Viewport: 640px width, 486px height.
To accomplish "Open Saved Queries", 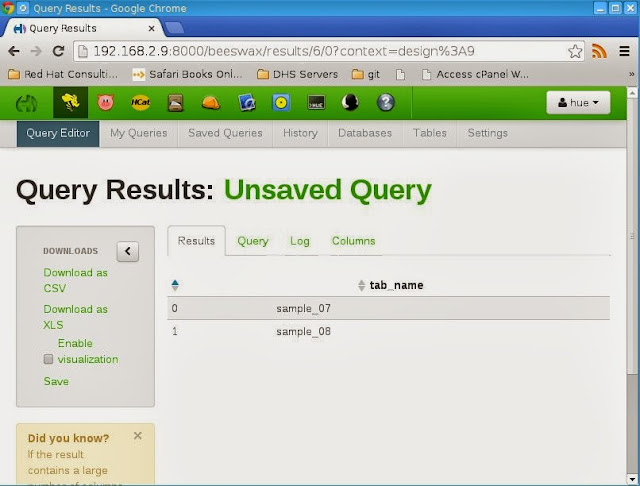I will click(225, 133).
